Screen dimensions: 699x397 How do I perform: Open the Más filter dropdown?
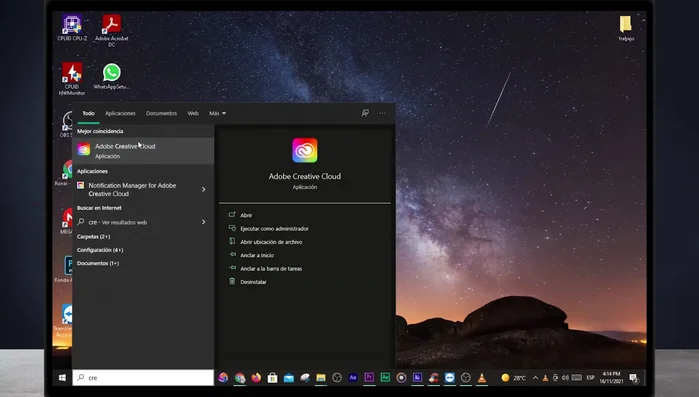(218, 113)
